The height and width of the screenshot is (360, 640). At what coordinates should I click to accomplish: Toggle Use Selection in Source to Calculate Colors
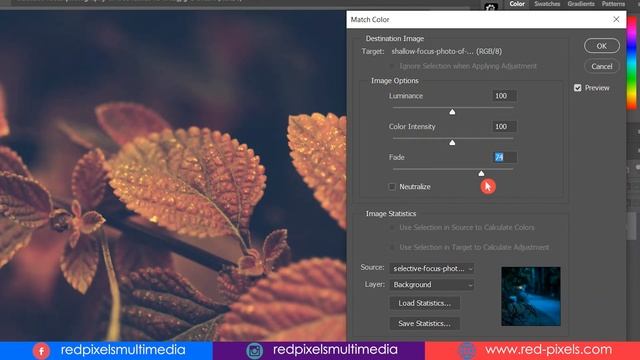pyautogui.click(x=392, y=227)
